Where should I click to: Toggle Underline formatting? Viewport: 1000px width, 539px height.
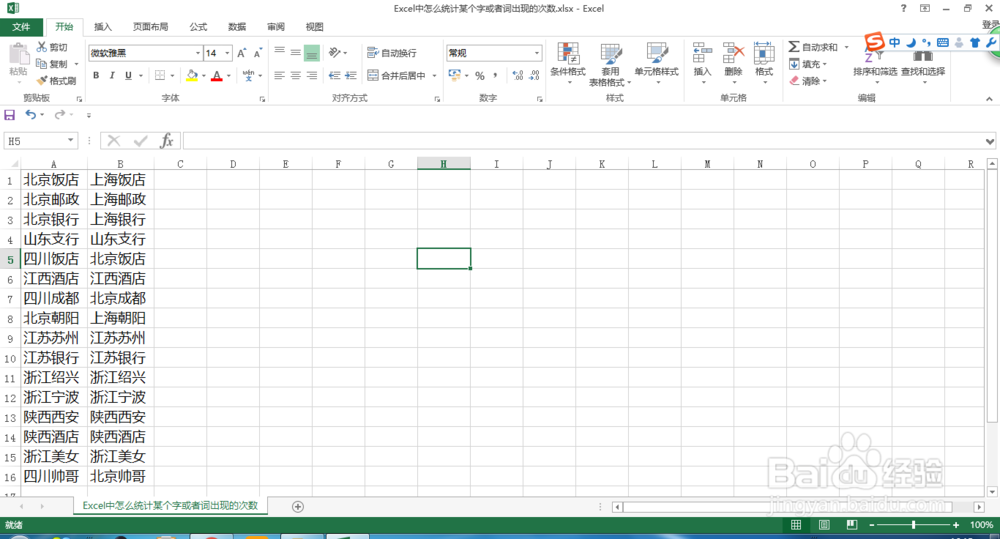pos(128,75)
